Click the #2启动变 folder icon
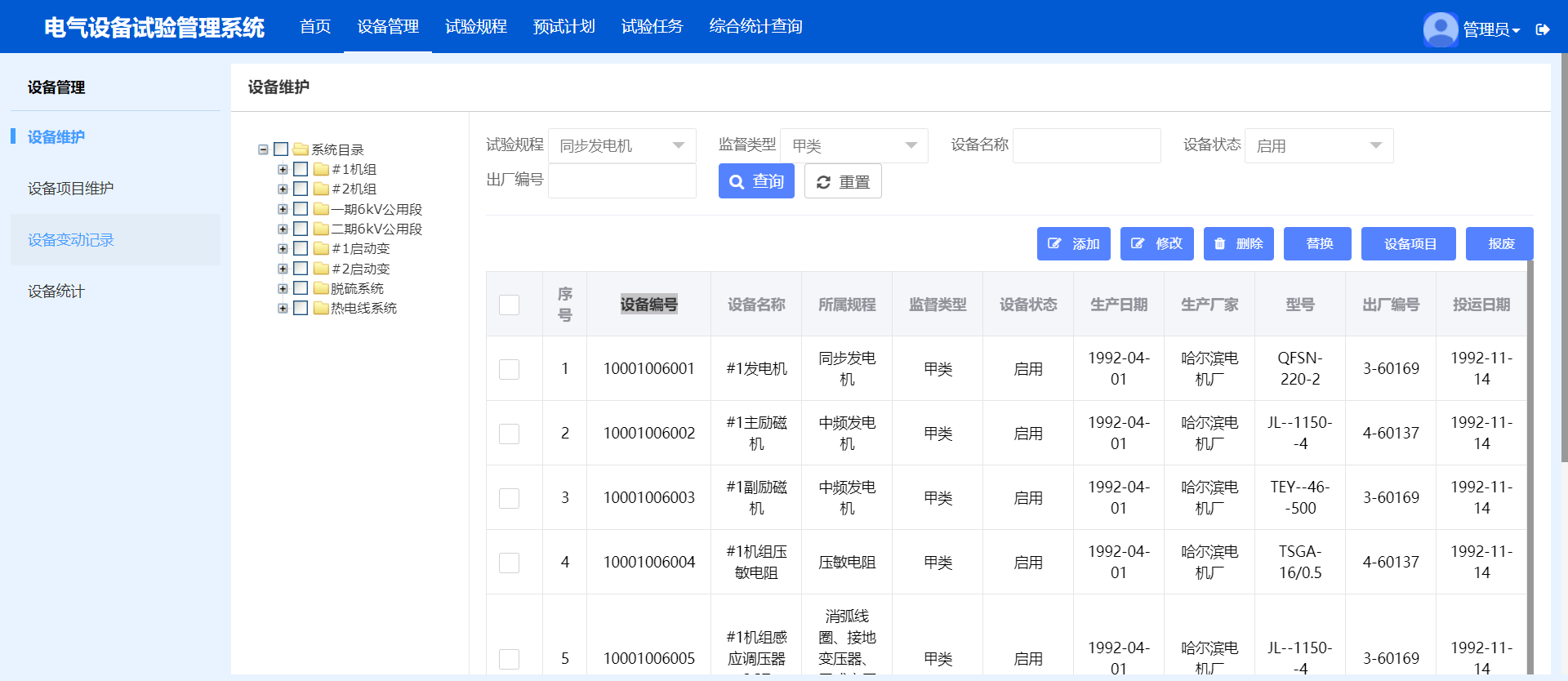 (x=321, y=269)
